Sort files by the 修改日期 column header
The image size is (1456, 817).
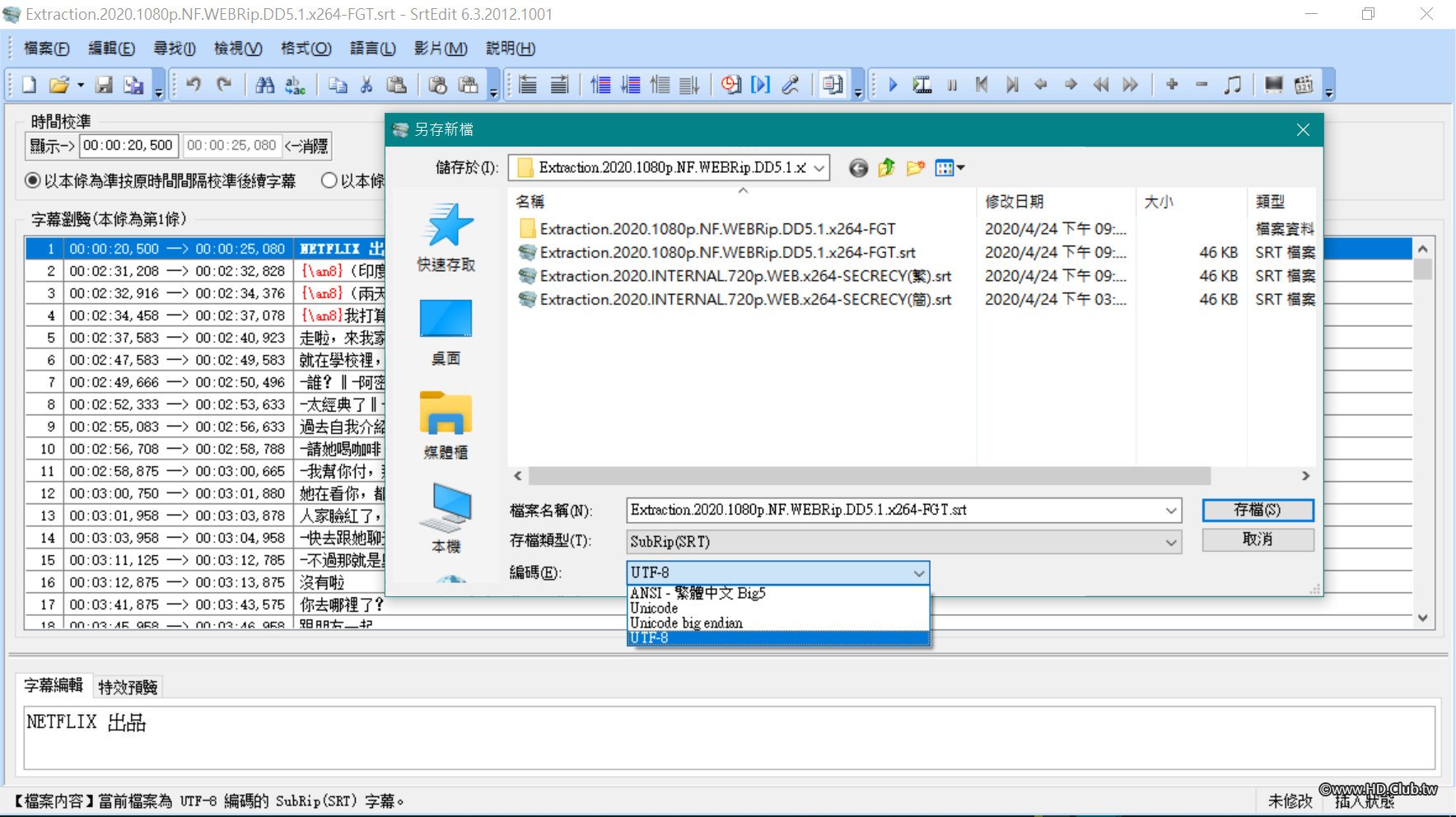(1057, 202)
